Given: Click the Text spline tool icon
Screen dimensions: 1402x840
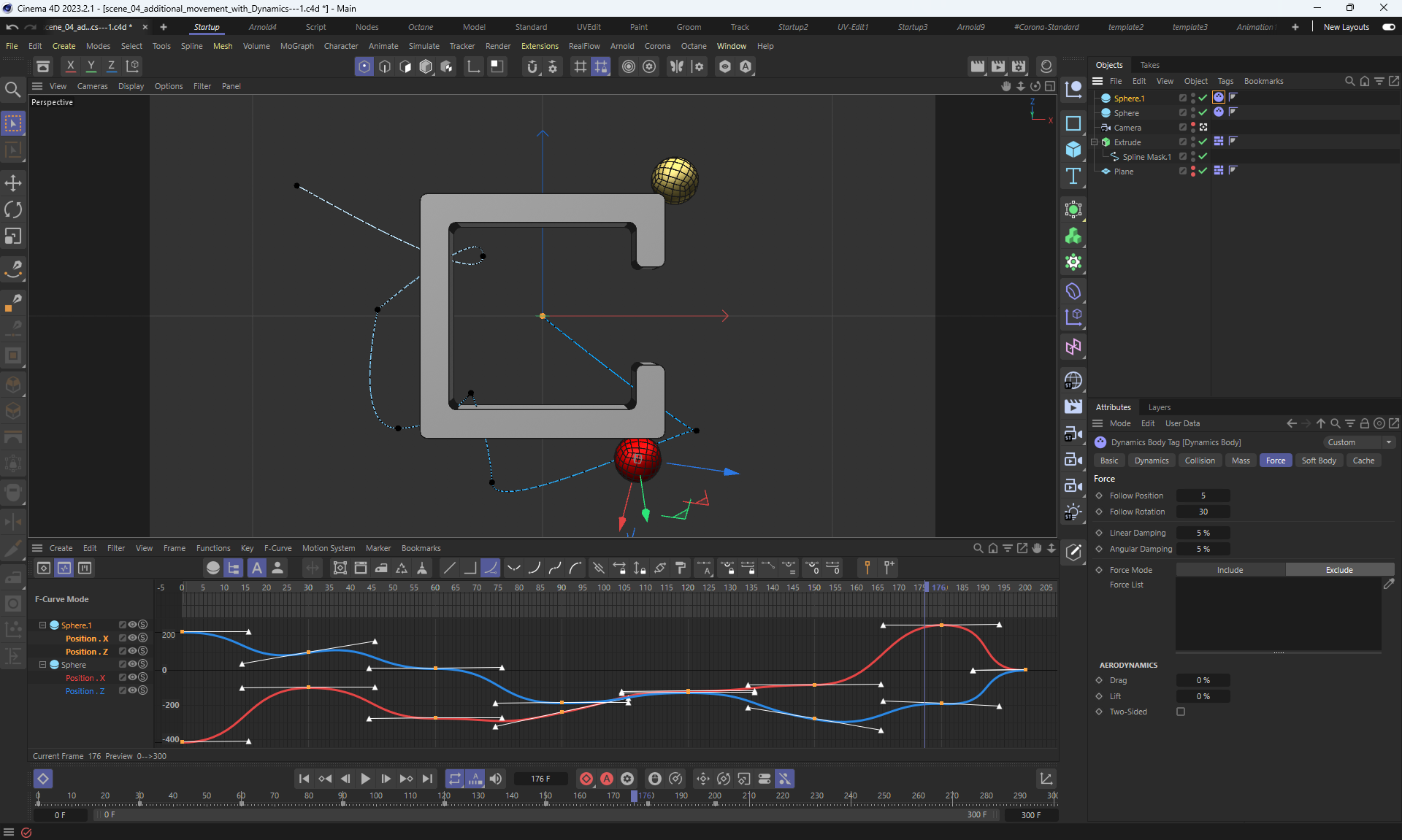Looking at the screenshot, I should [x=1073, y=176].
